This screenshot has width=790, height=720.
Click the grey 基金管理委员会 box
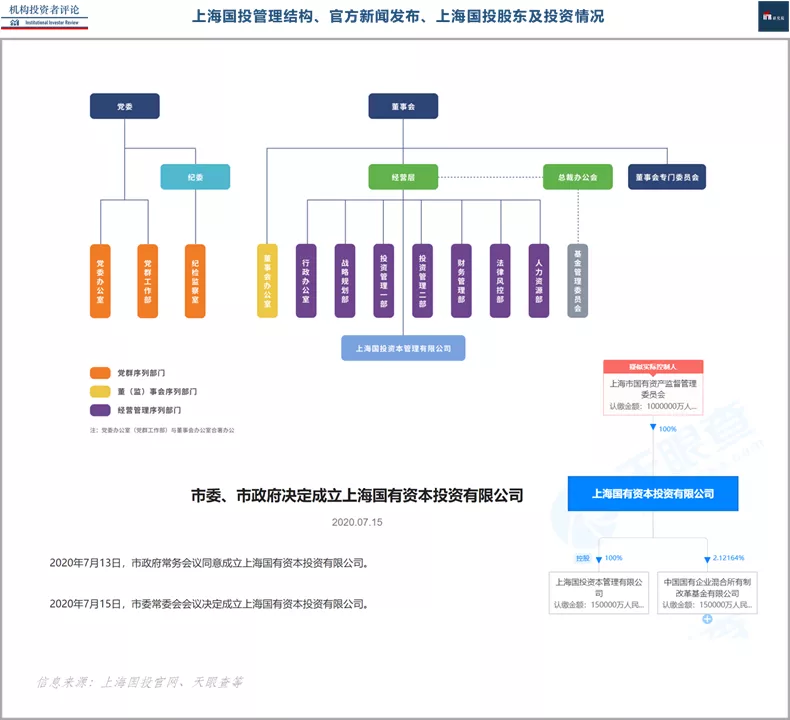[x=577, y=281]
